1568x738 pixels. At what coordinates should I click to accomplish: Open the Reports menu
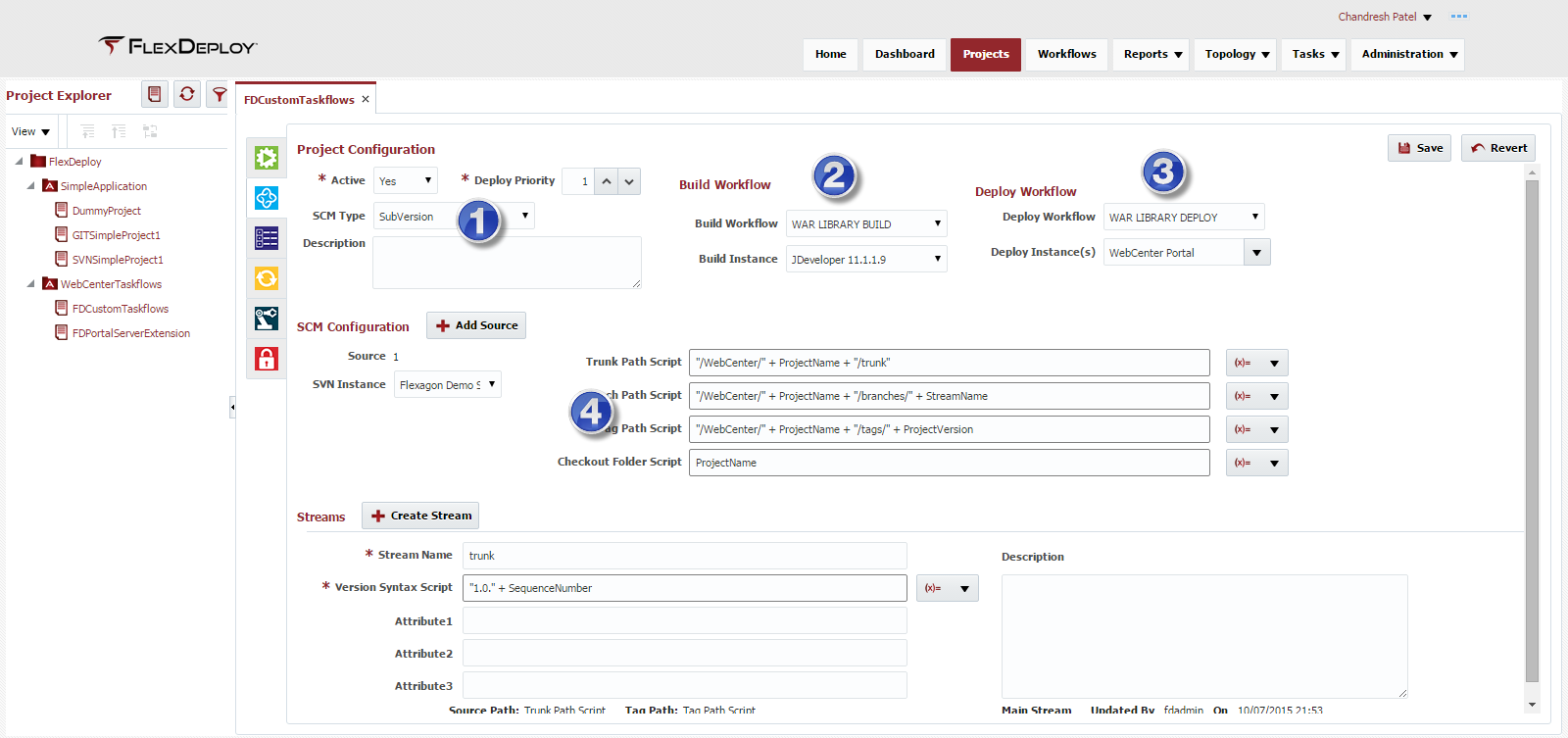point(1151,54)
